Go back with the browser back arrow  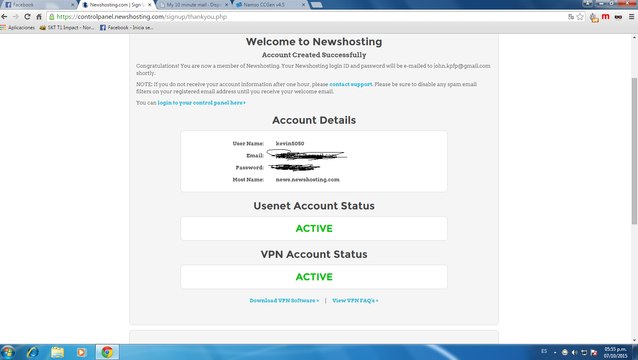point(4,17)
